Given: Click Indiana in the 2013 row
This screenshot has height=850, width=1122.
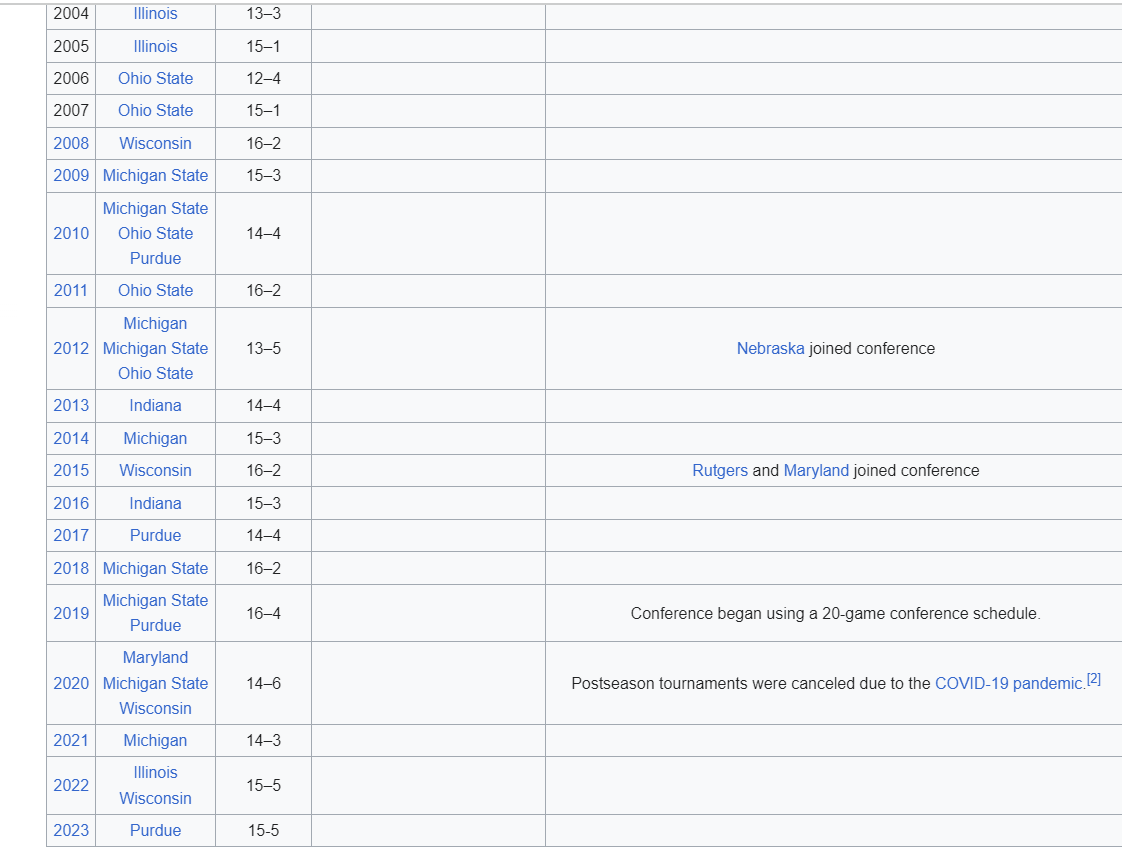Looking at the screenshot, I should tap(155, 406).
